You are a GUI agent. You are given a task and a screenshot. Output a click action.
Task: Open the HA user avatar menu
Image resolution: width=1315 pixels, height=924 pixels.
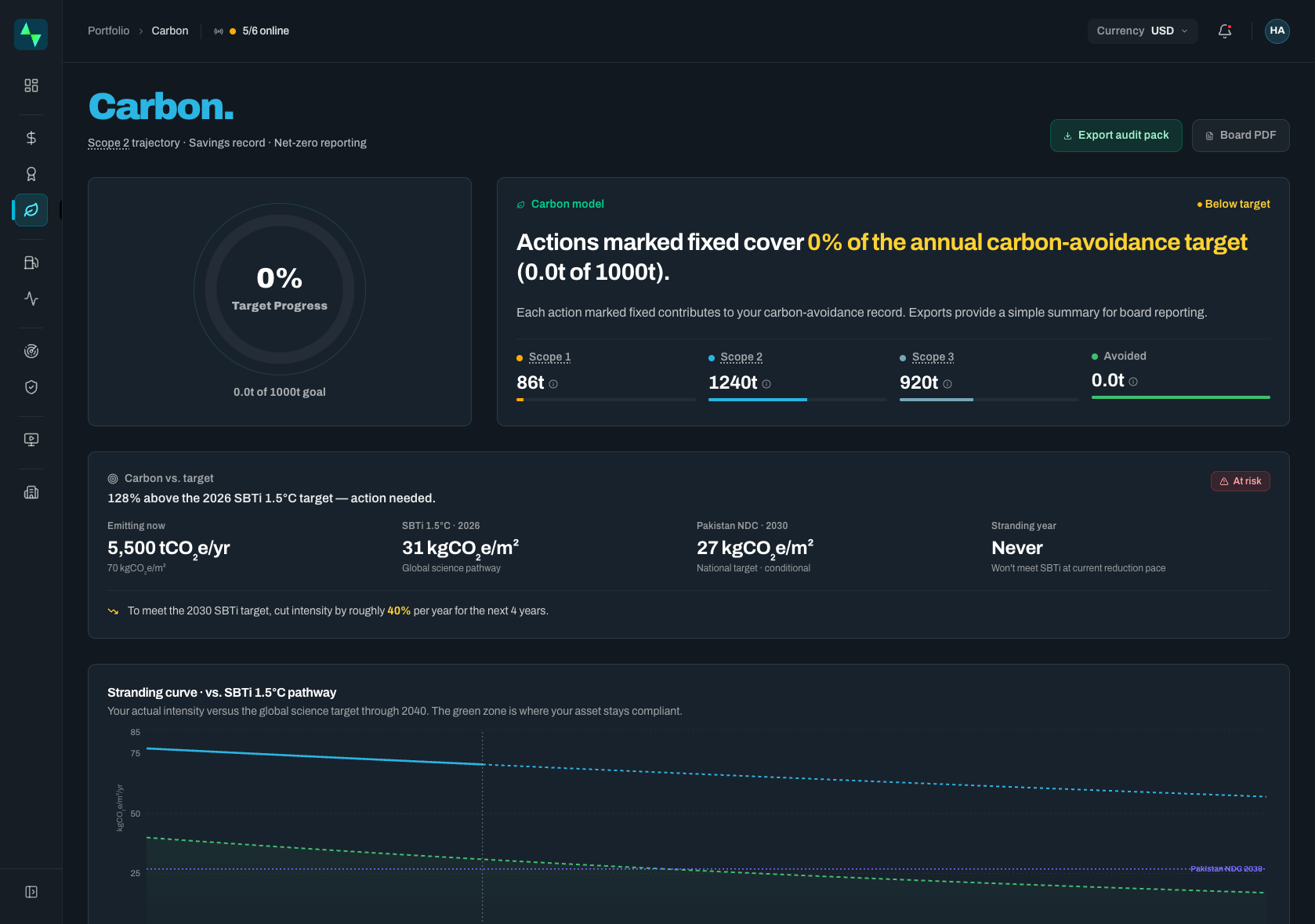click(1277, 31)
